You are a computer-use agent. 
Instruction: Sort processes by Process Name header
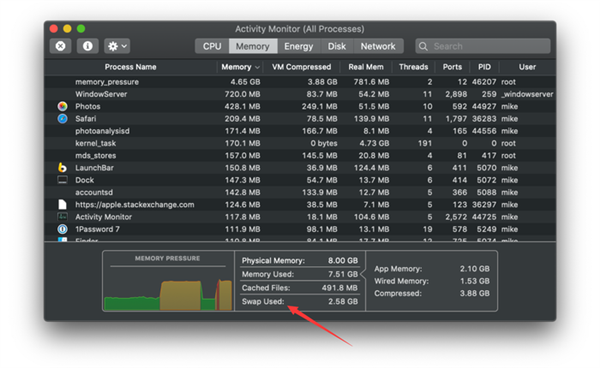tap(130, 67)
